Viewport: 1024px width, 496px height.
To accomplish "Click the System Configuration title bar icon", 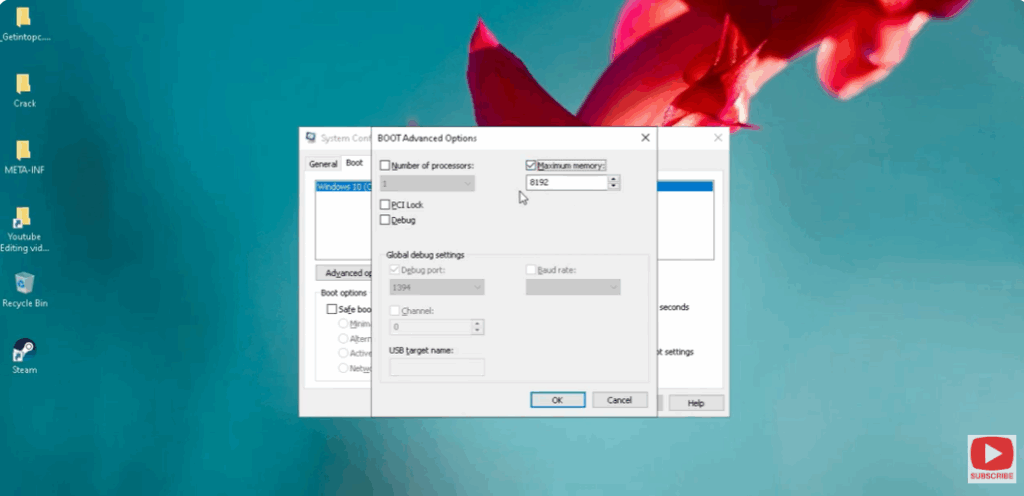I will [x=311, y=138].
